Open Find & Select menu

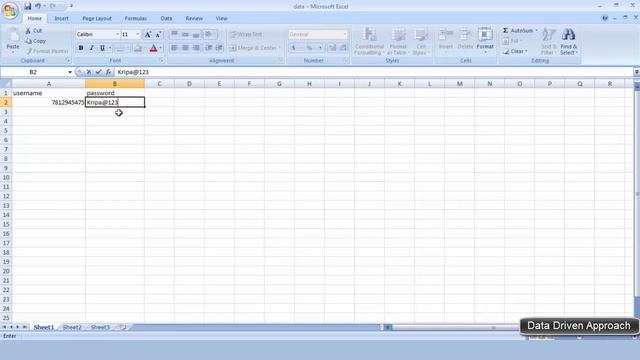[569, 41]
